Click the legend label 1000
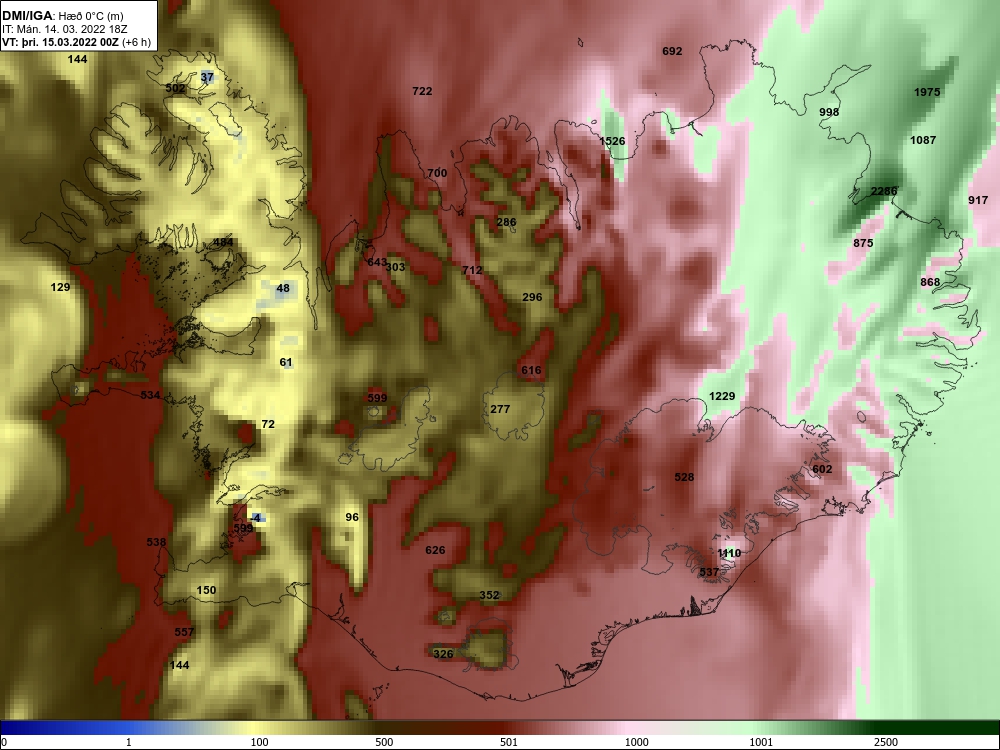This screenshot has height=750, width=1000. [636, 742]
